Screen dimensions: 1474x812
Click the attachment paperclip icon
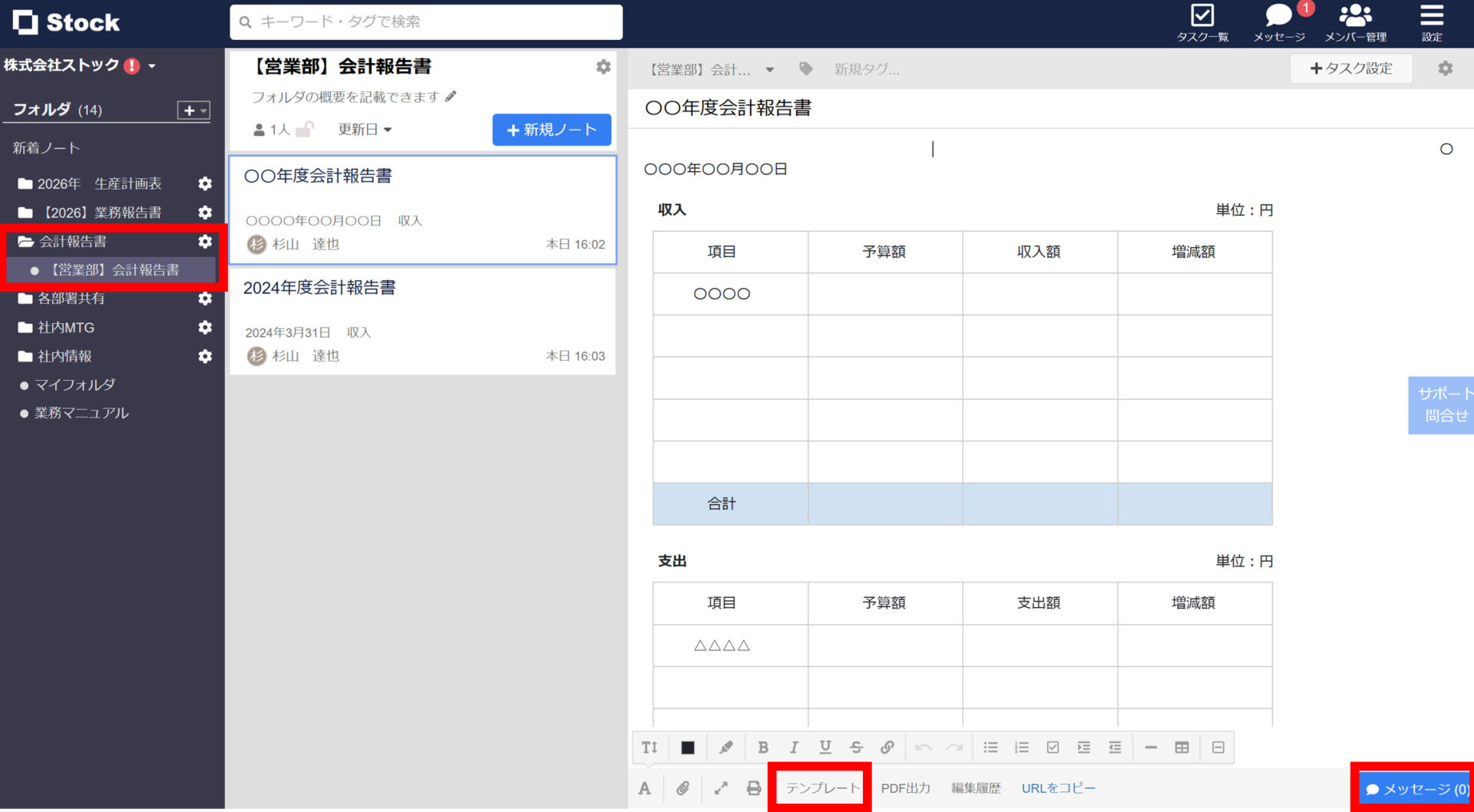pyautogui.click(x=682, y=787)
